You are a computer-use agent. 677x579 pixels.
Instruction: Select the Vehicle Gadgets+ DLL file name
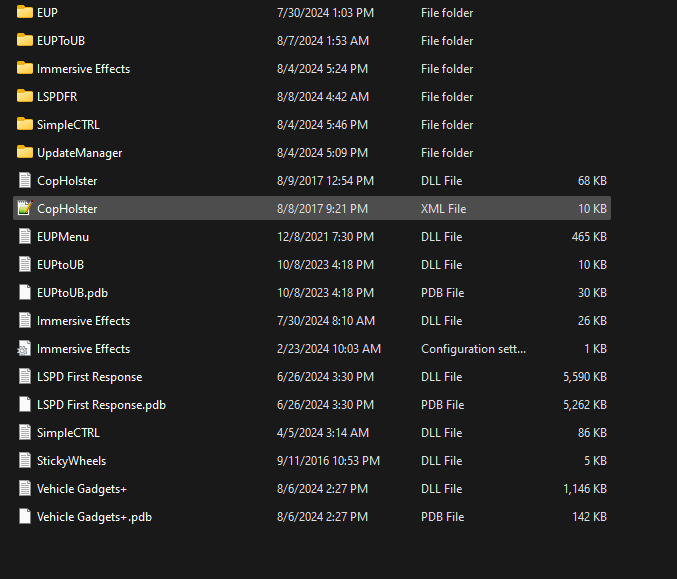82,489
